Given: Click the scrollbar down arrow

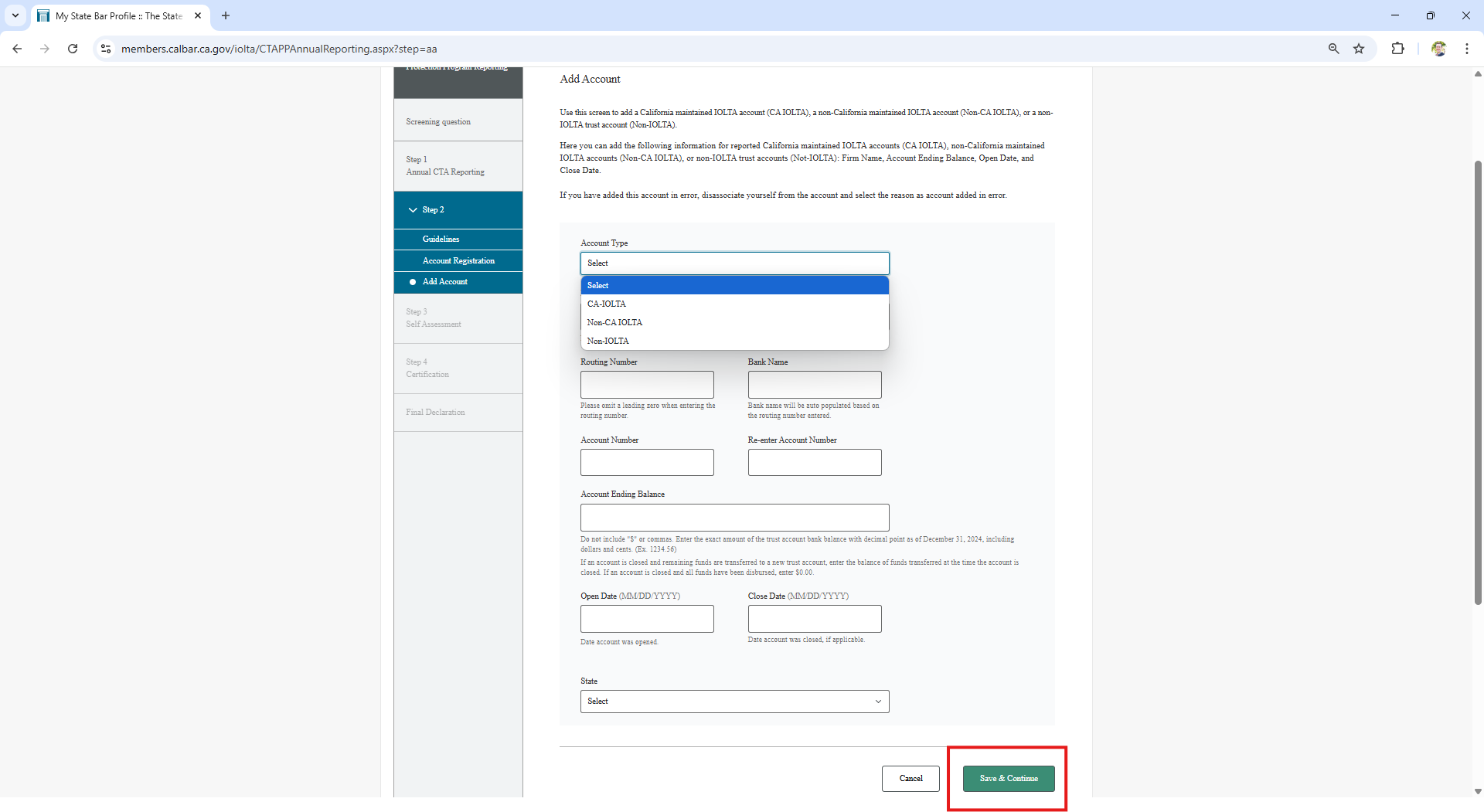Looking at the screenshot, I should [x=1478, y=791].
